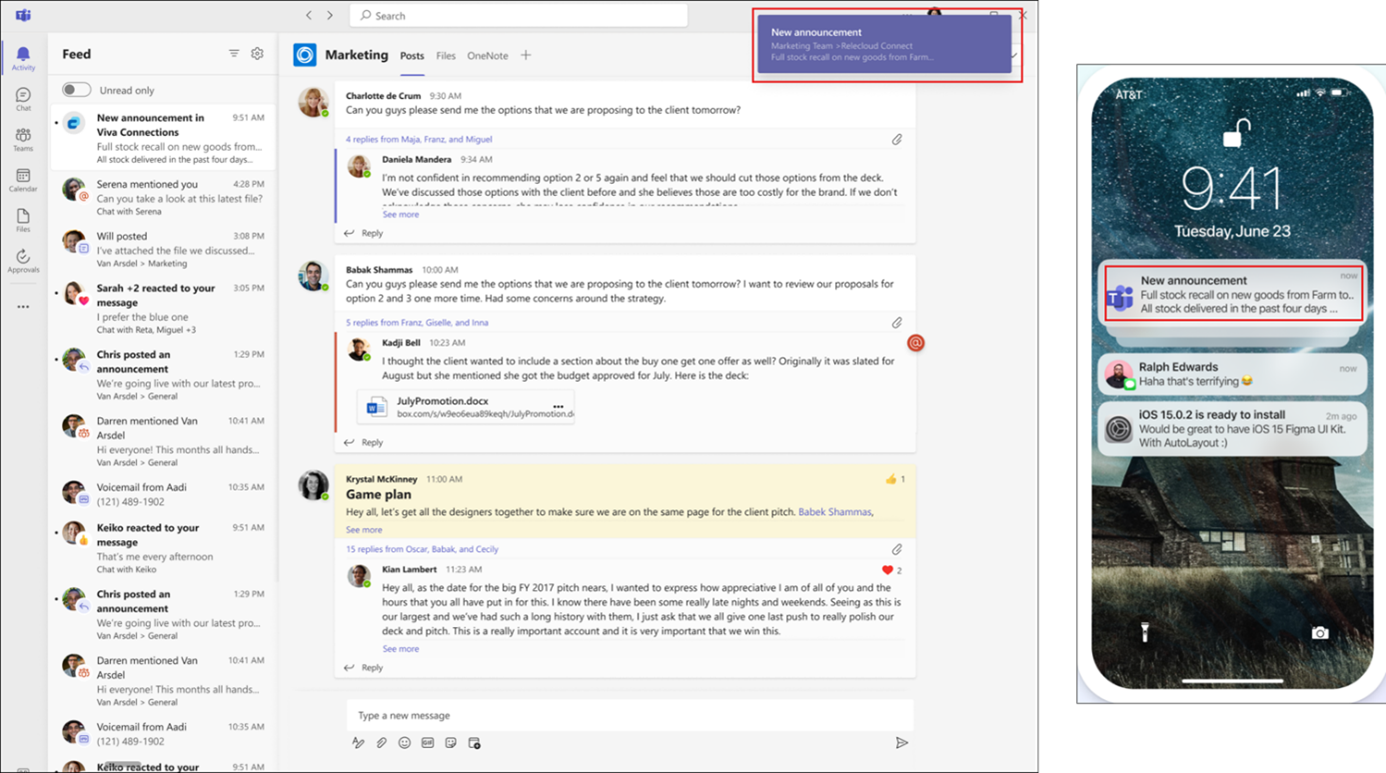
Task: Tap New announcement notification on phone
Action: pos(1232,294)
